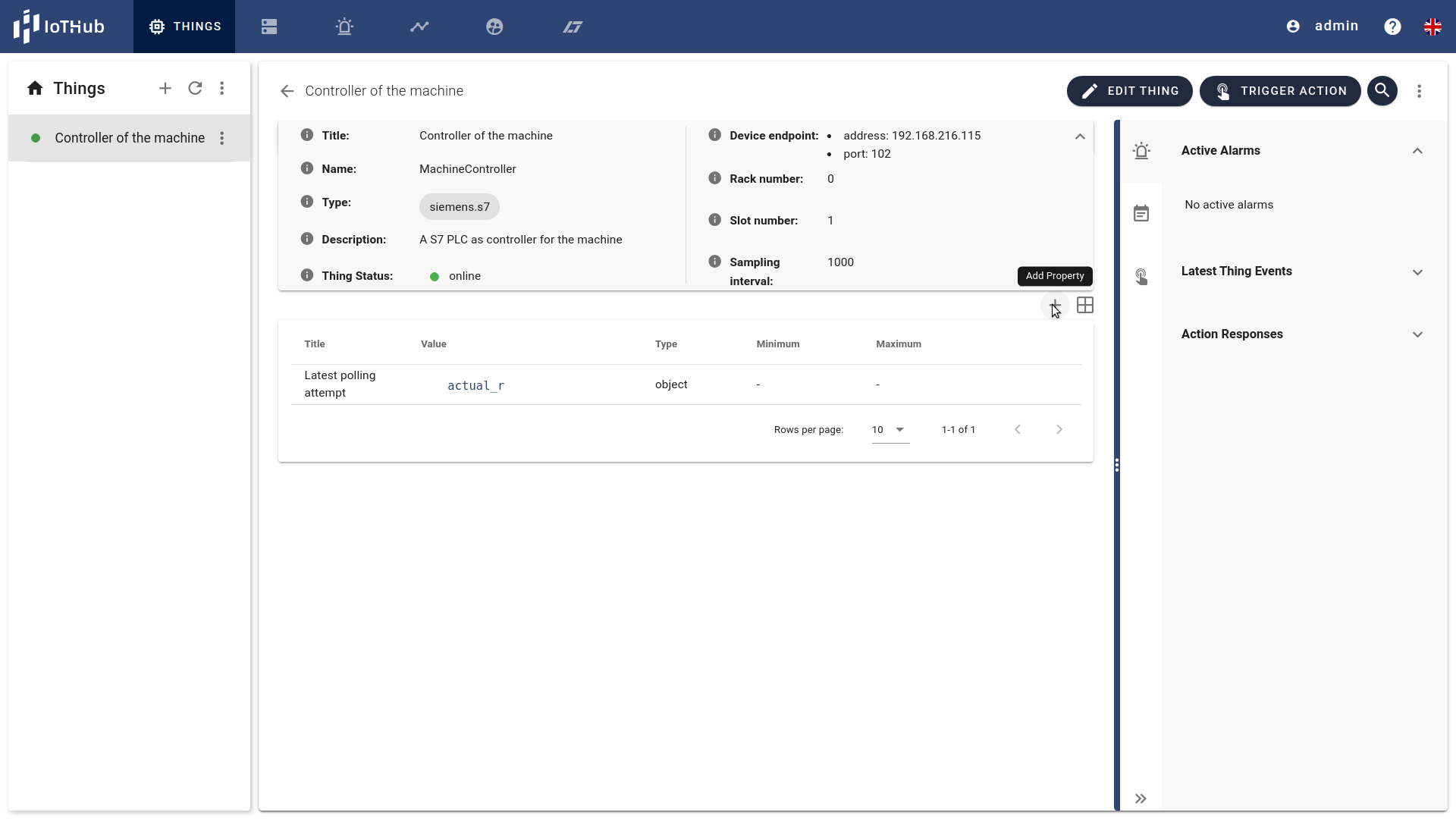Click the Add Property plus icon
The height and width of the screenshot is (819, 1456).
[1055, 306]
